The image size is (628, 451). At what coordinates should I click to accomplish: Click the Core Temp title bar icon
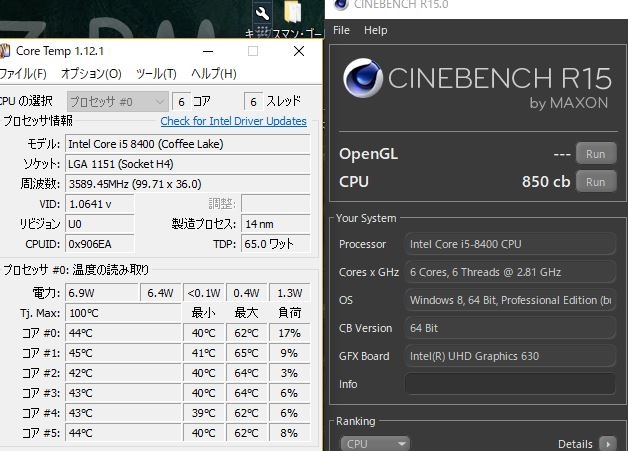click(4, 50)
